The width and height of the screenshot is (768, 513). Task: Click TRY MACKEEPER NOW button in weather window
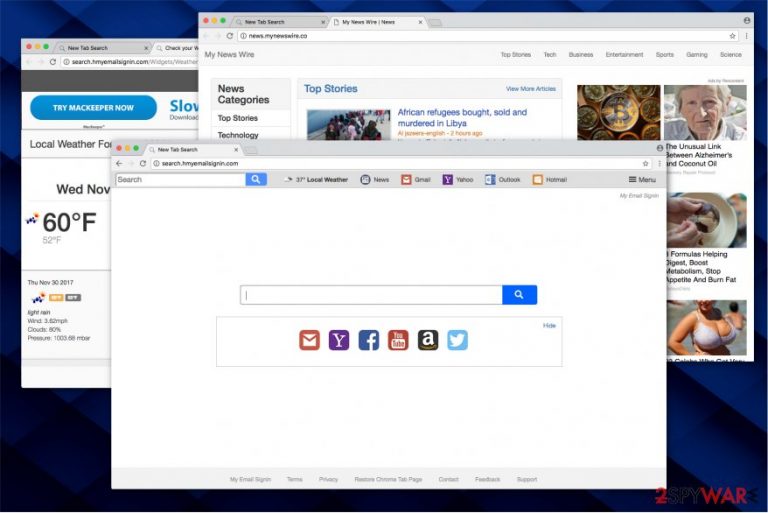[x=94, y=108]
